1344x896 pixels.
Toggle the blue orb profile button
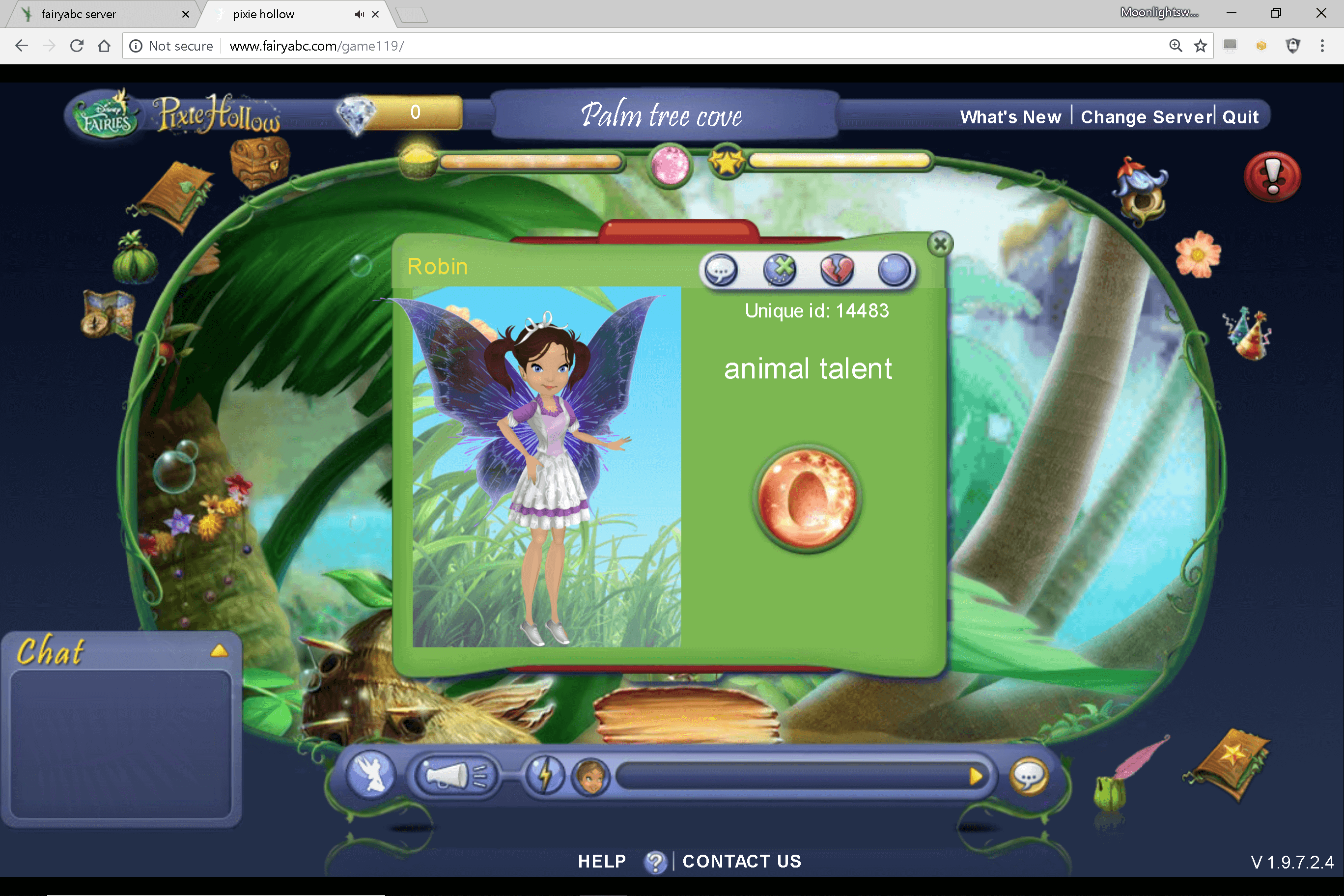point(895,270)
